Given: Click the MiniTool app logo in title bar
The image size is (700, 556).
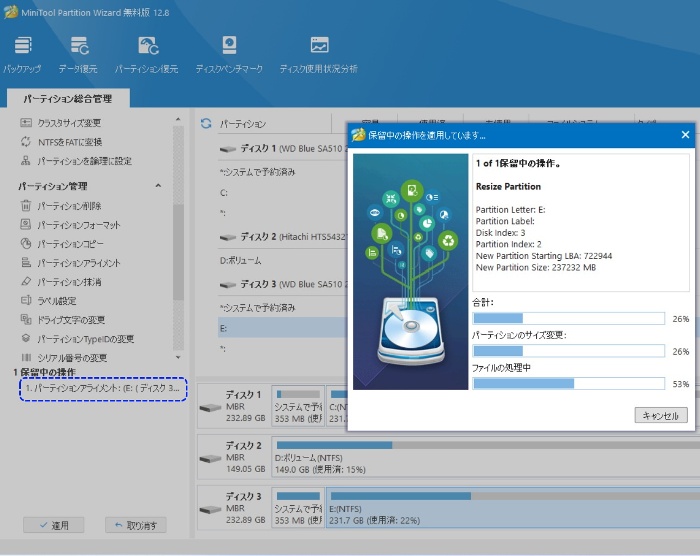Looking at the screenshot, I should pos(11,12).
